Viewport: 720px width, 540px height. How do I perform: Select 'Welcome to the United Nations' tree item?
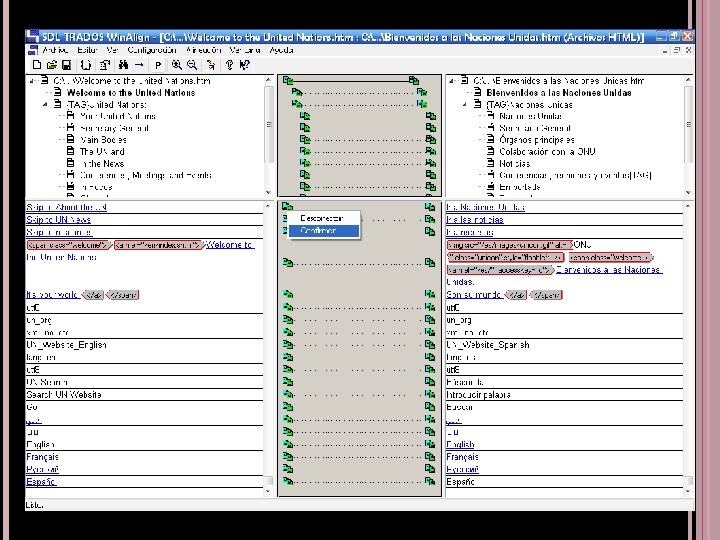tap(131, 93)
